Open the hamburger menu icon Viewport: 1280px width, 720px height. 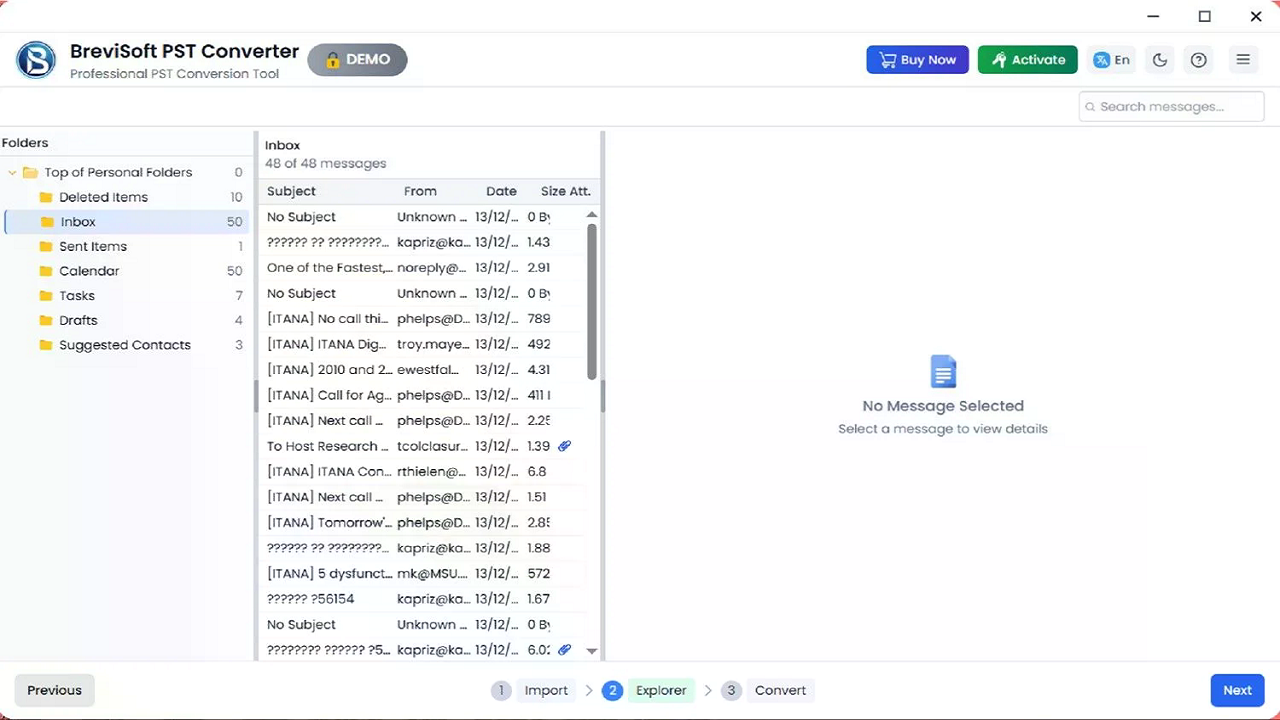[x=1243, y=60]
